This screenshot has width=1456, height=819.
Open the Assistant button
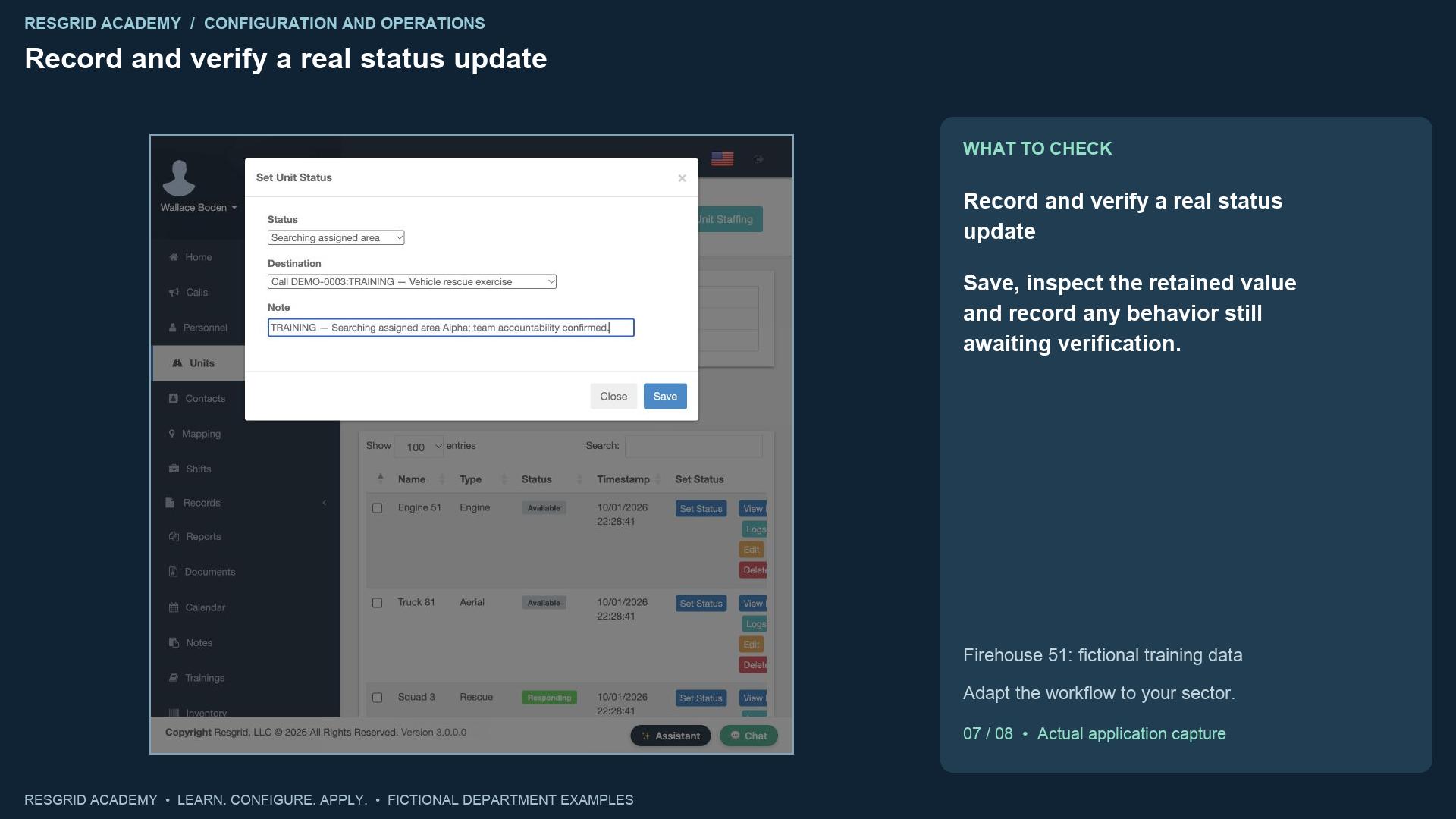[x=670, y=736]
